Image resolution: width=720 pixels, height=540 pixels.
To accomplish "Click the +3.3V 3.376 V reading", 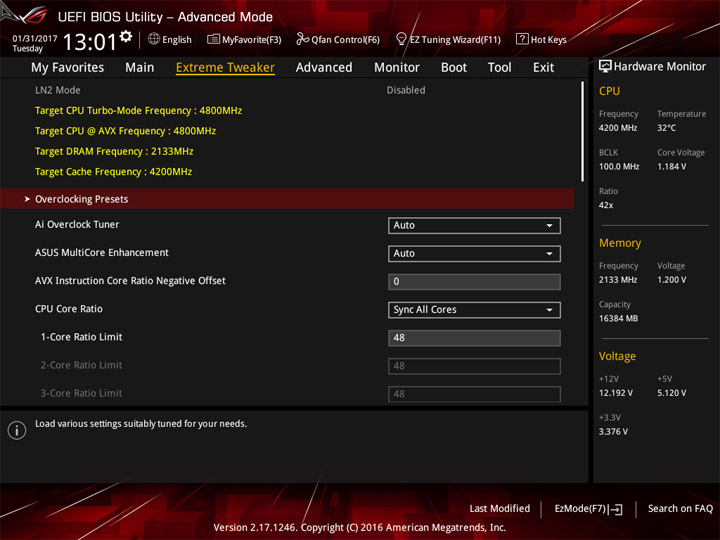I will (613, 432).
